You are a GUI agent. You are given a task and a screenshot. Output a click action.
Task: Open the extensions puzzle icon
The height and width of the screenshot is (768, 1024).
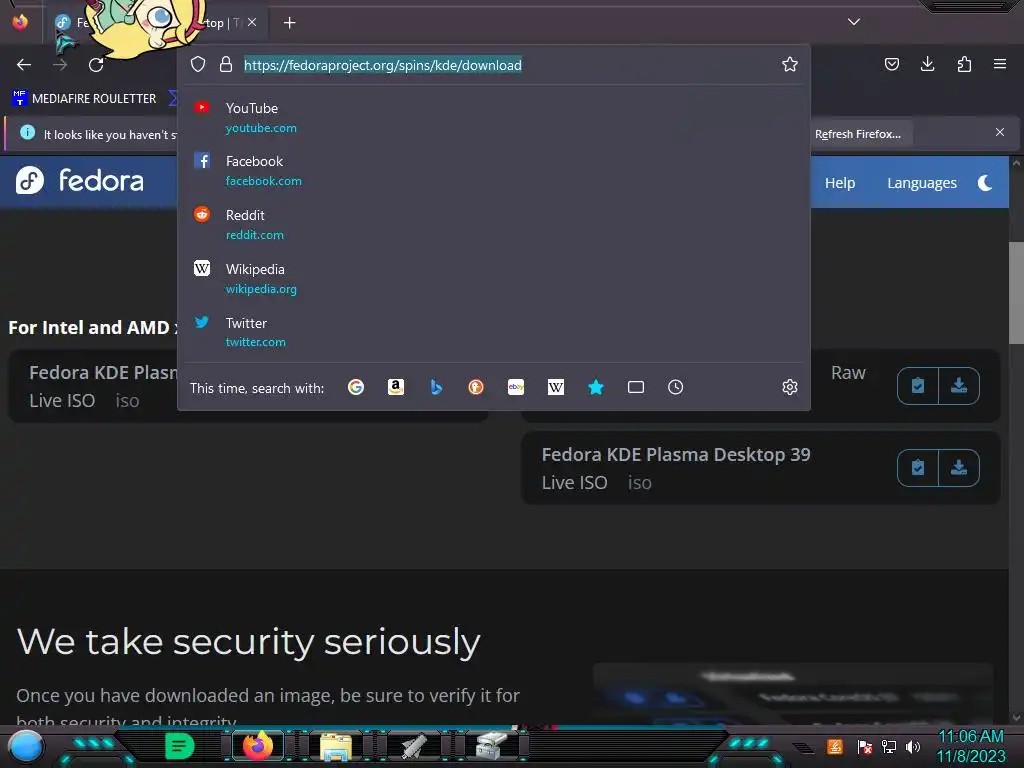[x=964, y=64]
